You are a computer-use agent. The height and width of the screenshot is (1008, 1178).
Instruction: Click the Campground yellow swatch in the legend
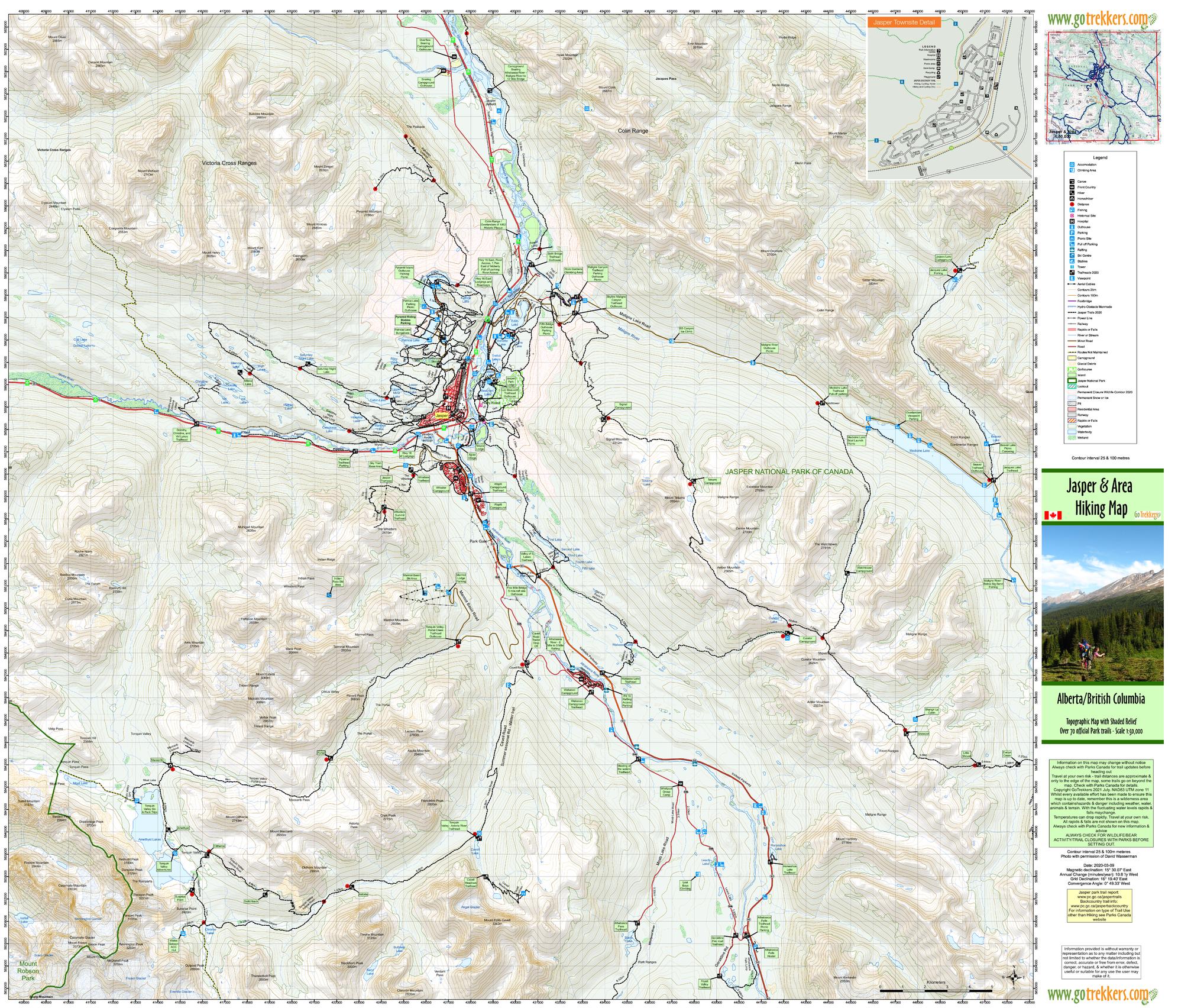[1072, 358]
